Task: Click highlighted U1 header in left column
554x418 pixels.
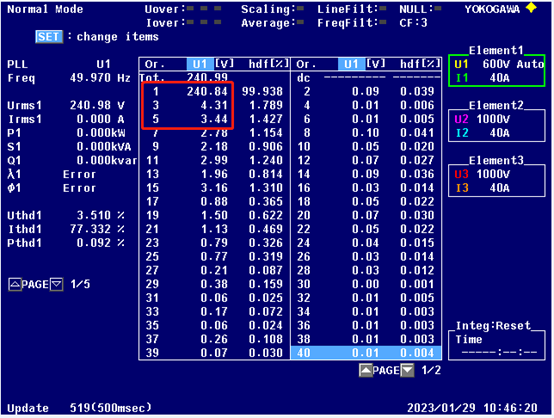Action: click(200, 64)
